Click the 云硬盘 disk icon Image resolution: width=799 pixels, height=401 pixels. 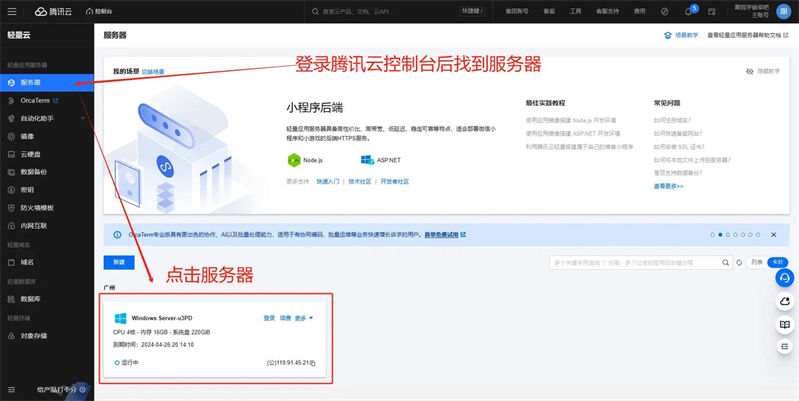11,154
